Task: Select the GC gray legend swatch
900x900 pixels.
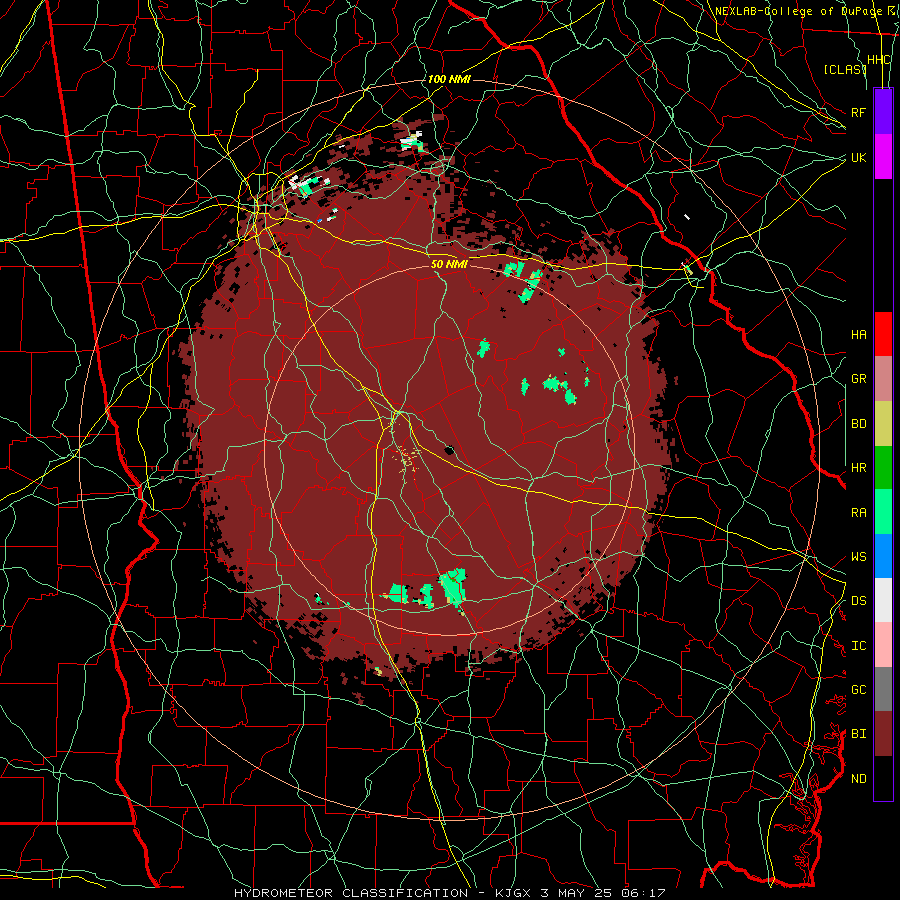Action: (x=883, y=689)
